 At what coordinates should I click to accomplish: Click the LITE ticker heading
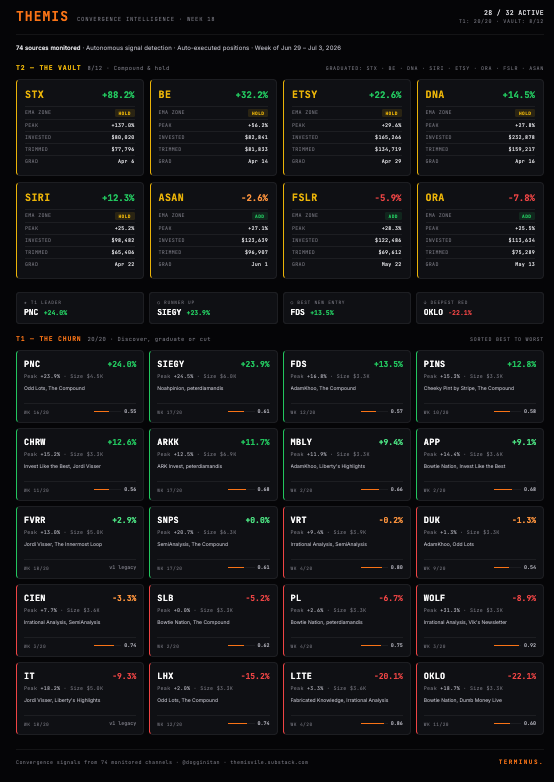coord(301,676)
